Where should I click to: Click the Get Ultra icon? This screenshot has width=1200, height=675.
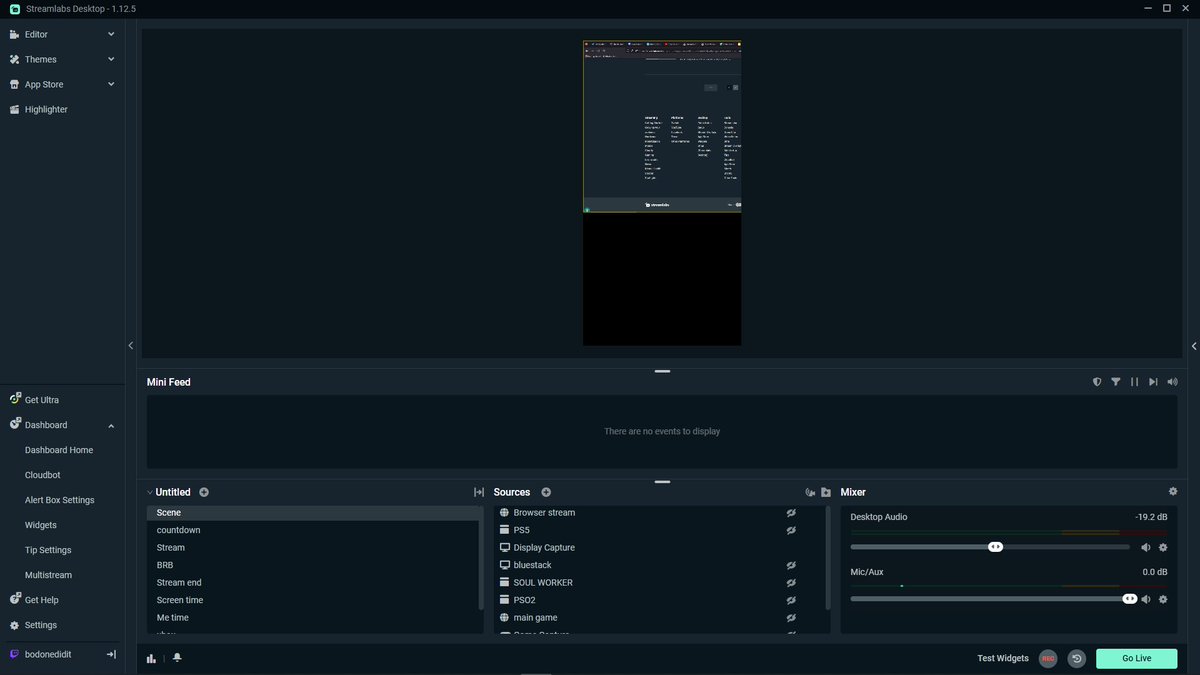15,399
